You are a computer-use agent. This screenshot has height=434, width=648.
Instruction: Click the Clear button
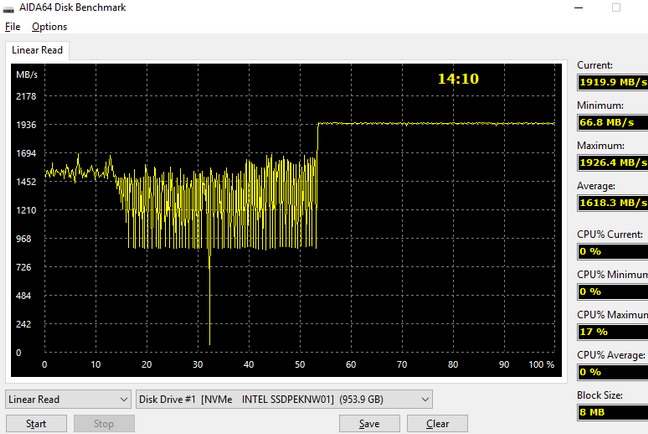(437, 424)
